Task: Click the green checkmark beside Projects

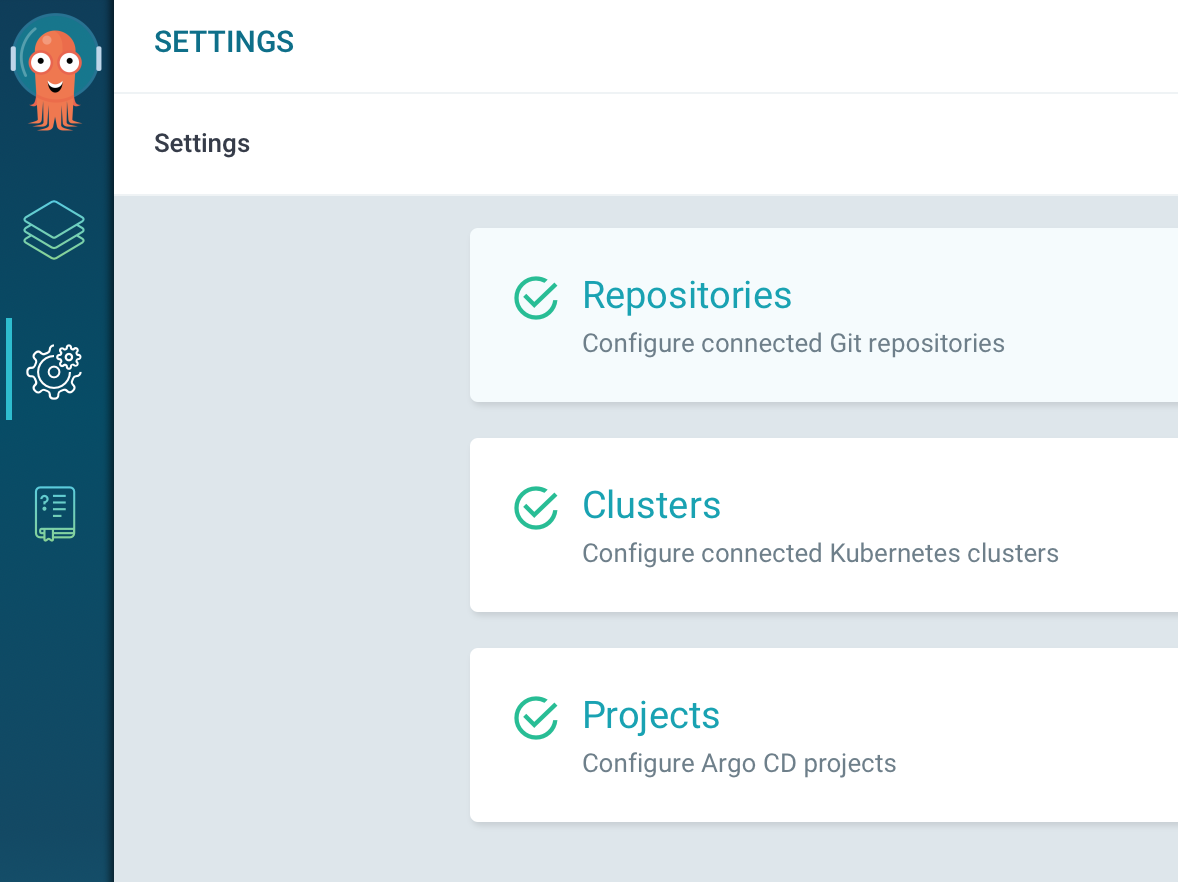Action: coord(536,718)
